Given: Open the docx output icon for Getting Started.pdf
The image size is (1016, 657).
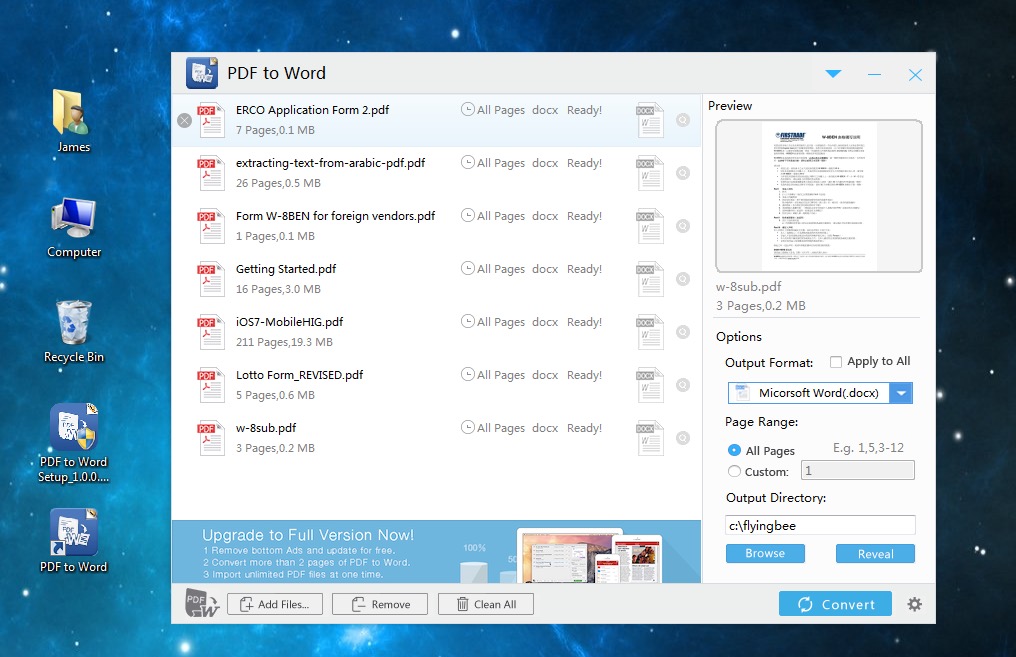Looking at the screenshot, I should pos(650,279).
